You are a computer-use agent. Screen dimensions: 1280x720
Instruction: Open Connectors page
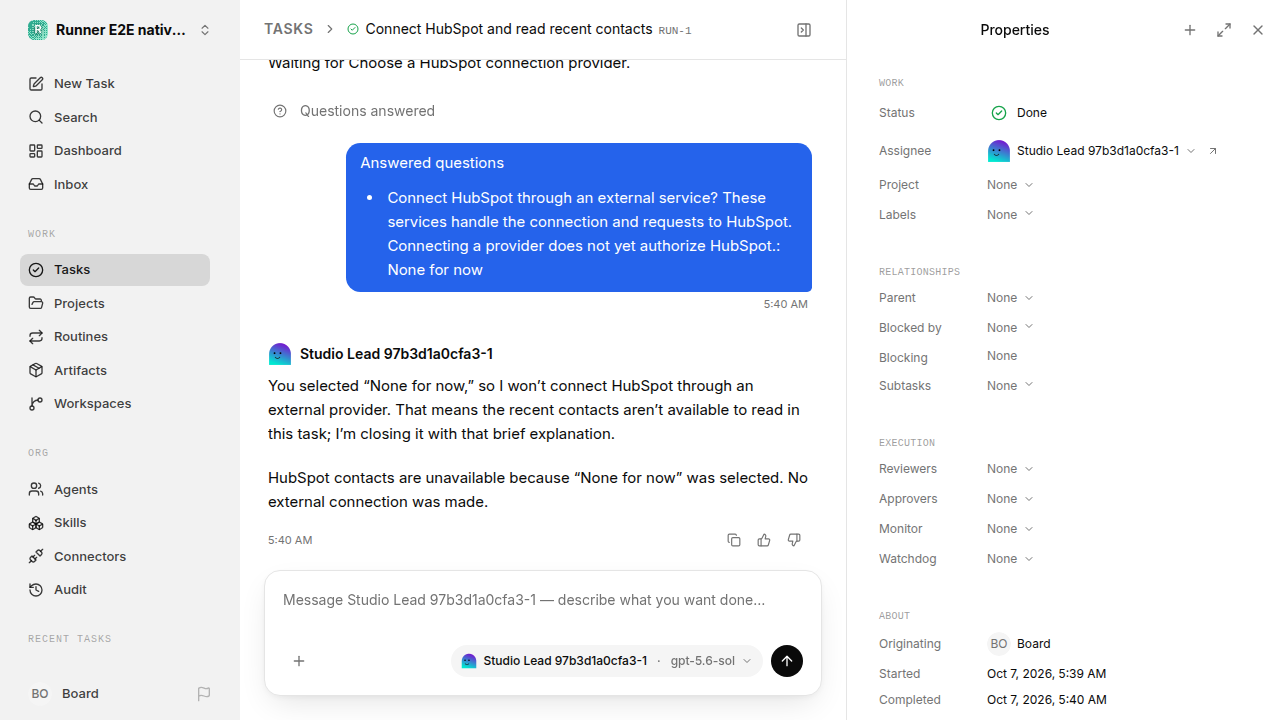[115, 556]
